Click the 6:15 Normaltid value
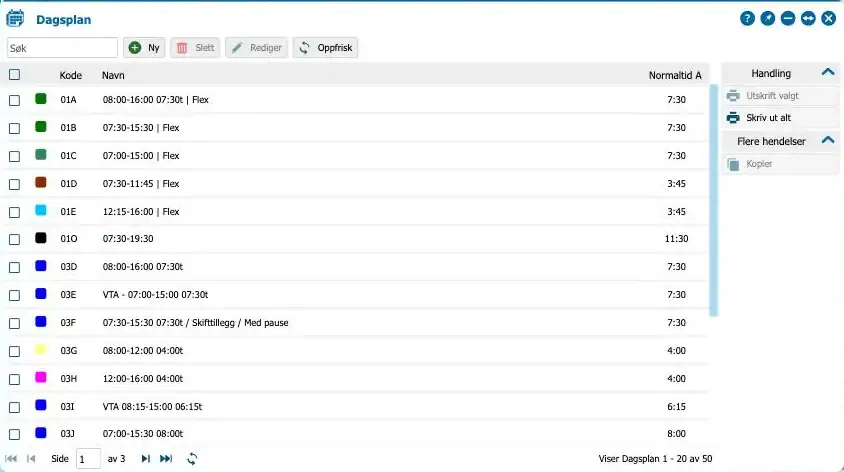Screen dimensions: 844x472 676,407
